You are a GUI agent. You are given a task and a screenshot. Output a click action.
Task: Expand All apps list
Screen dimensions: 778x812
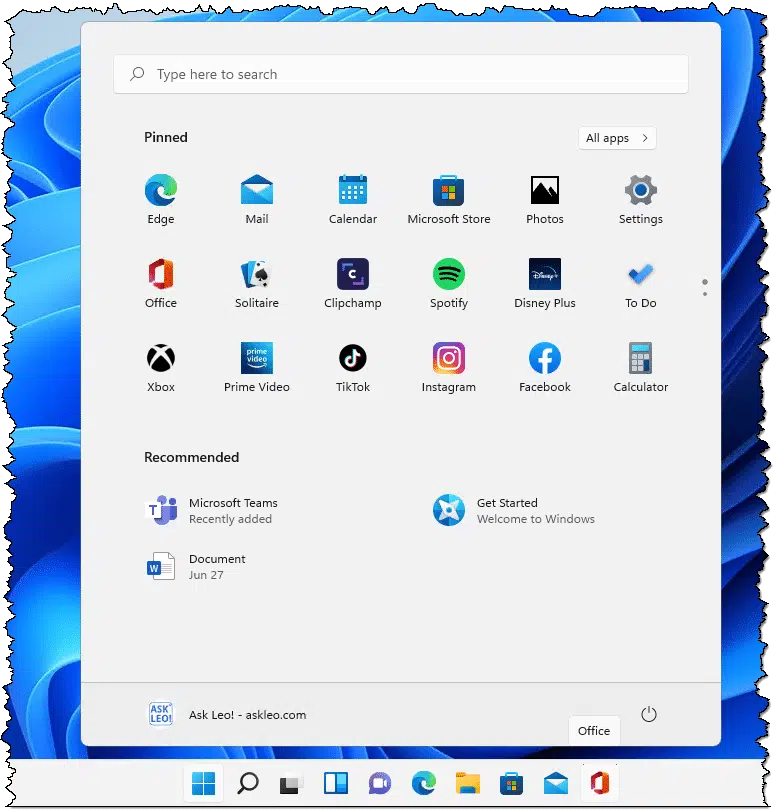(x=617, y=138)
